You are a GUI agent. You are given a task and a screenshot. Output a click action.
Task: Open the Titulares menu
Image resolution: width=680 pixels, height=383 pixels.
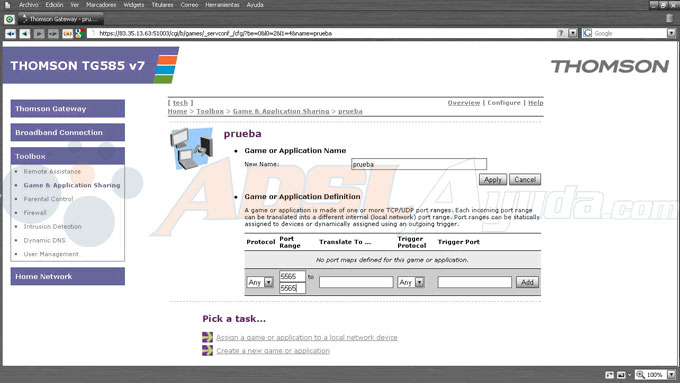pyautogui.click(x=163, y=5)
